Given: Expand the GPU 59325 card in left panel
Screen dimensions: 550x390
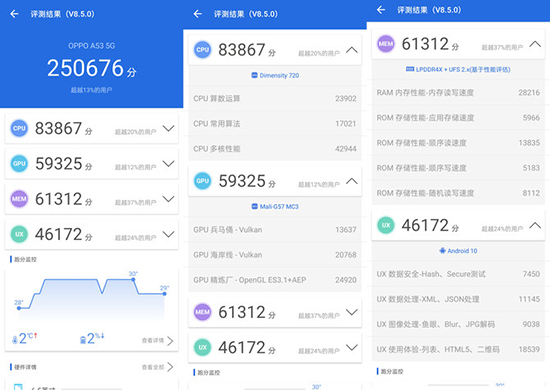Looking at the screenshot, I should (x=168, y=163).
